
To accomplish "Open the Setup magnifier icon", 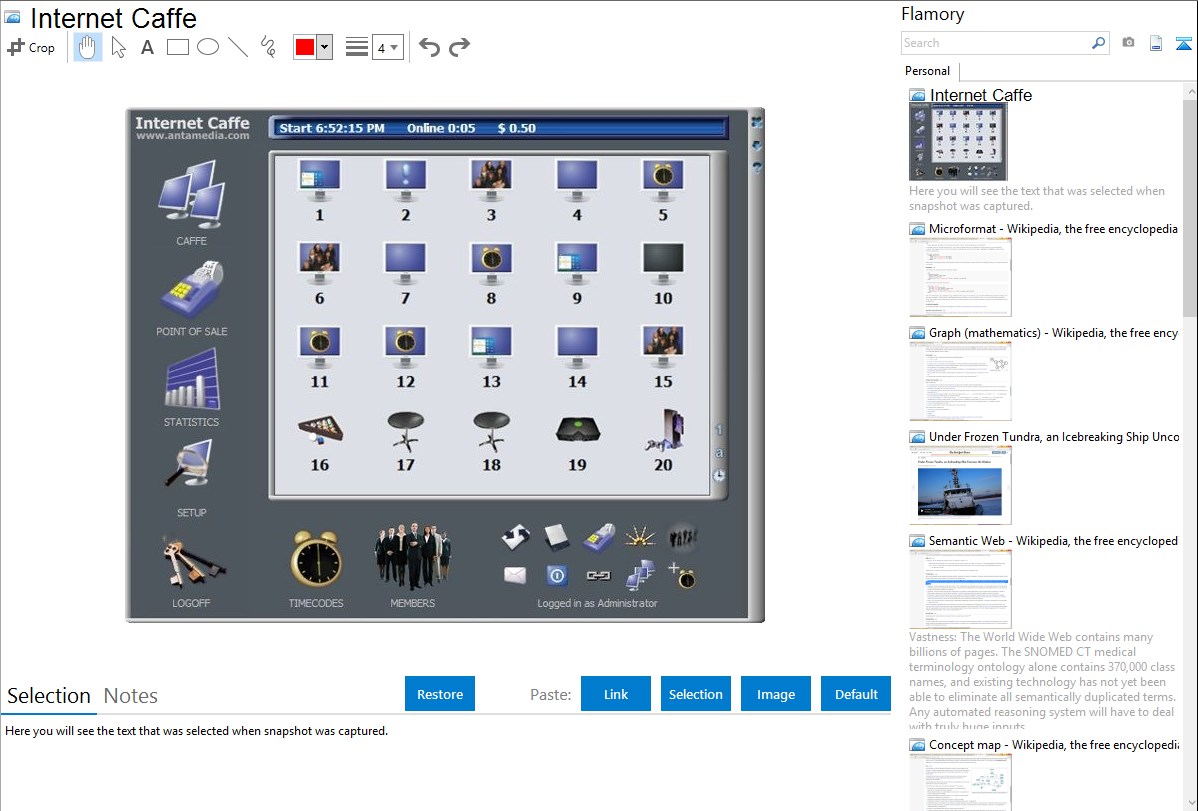I will 189,465.
